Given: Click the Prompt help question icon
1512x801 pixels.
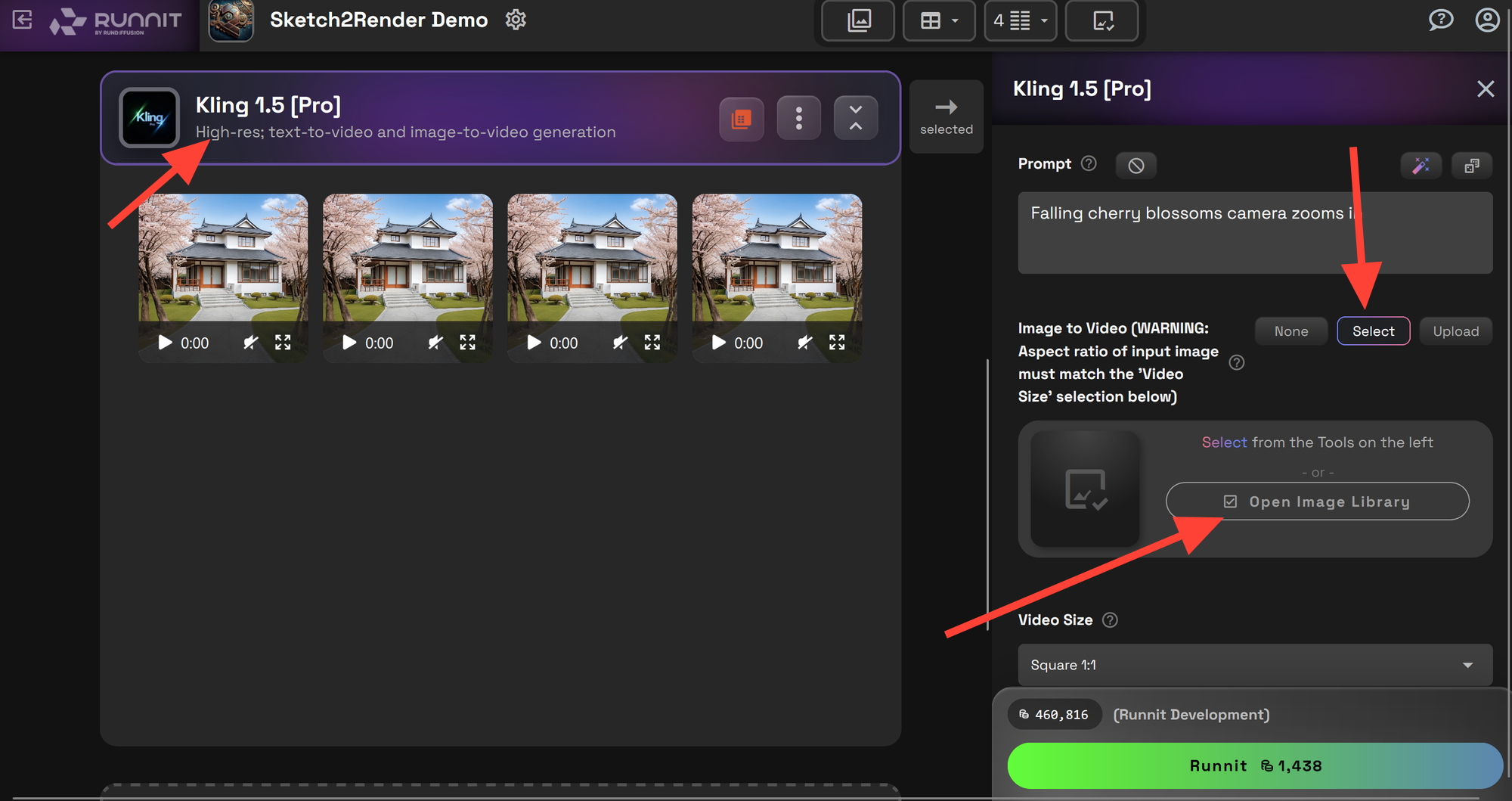Looking at the screenshot, I should click(x=1089, y=163).
